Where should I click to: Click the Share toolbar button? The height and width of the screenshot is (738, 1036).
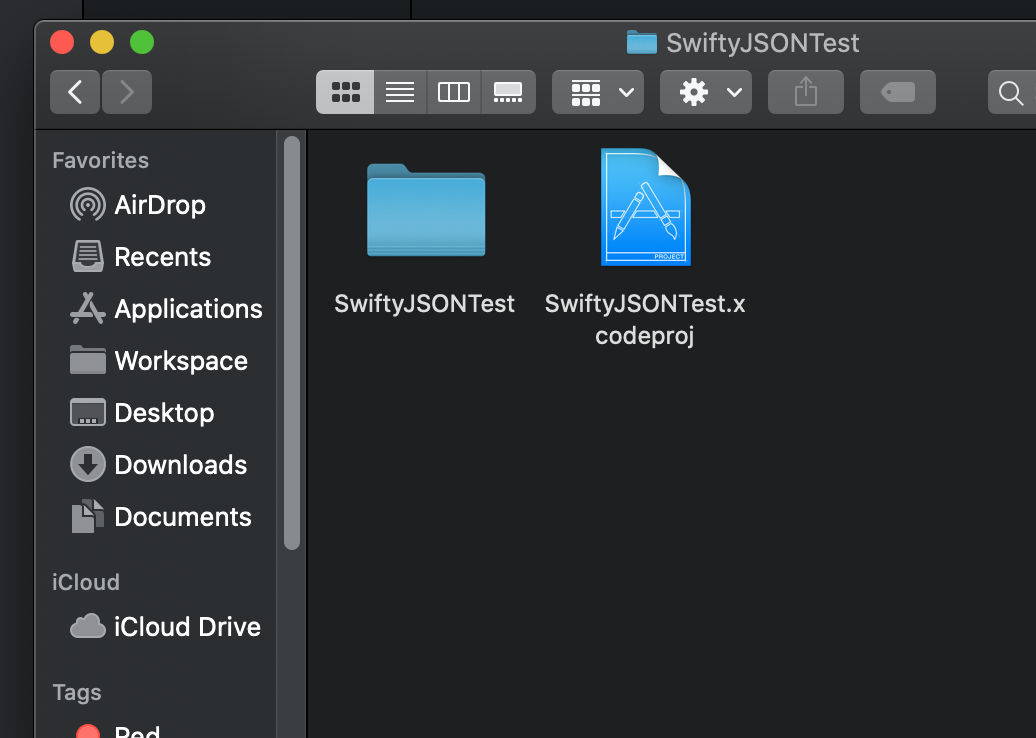point(805,92)
